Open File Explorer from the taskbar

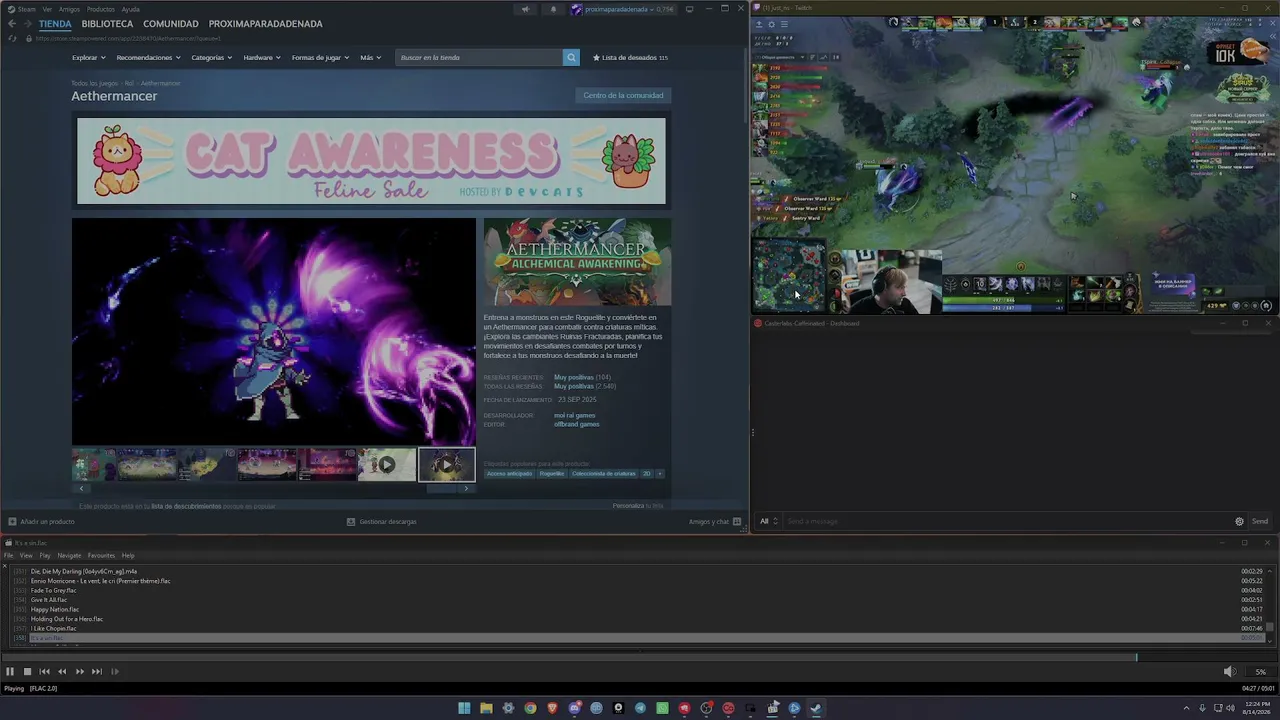pyautogui.click(x=486, y=708)
